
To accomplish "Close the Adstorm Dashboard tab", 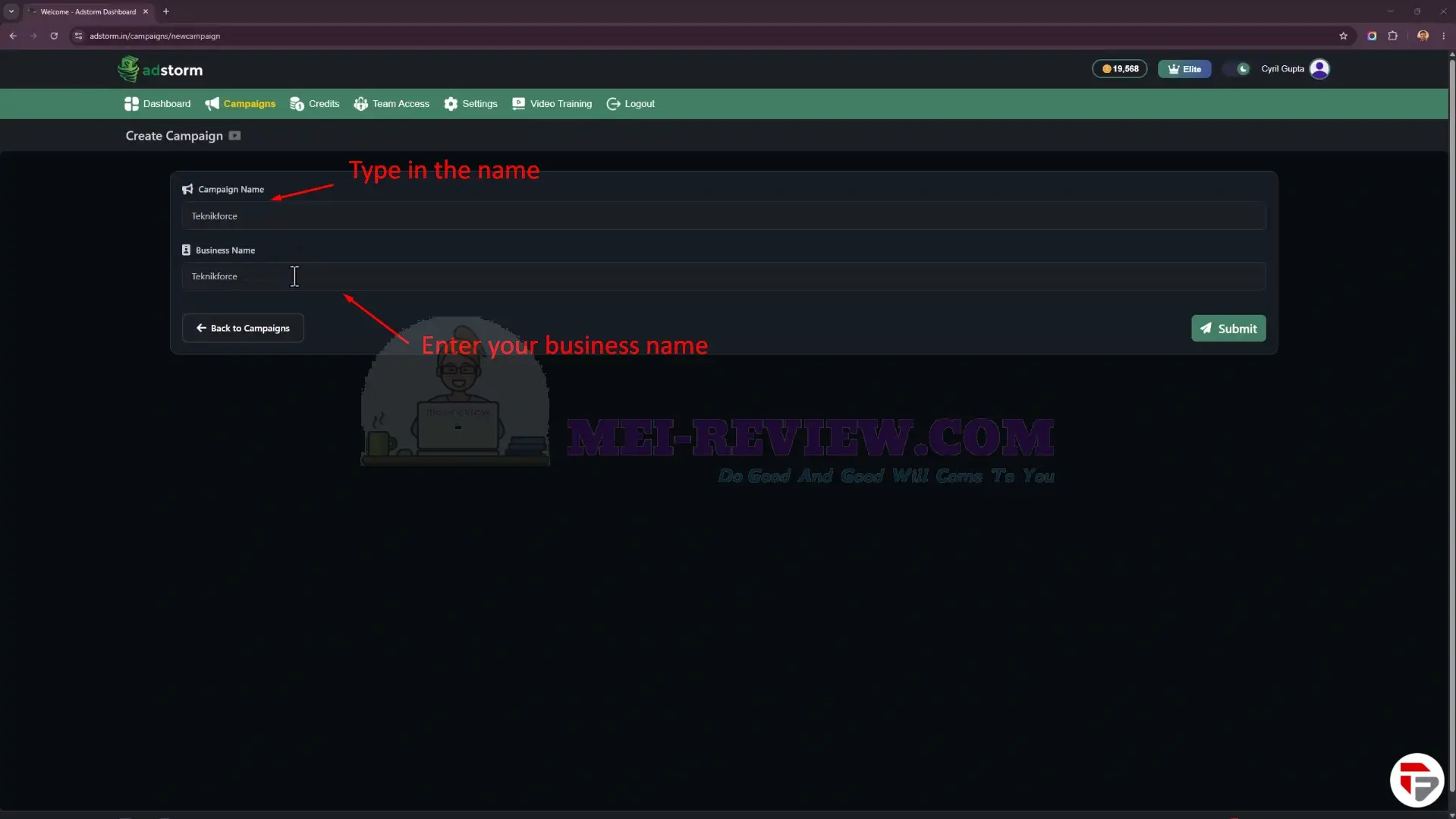I will pos(146,11).
